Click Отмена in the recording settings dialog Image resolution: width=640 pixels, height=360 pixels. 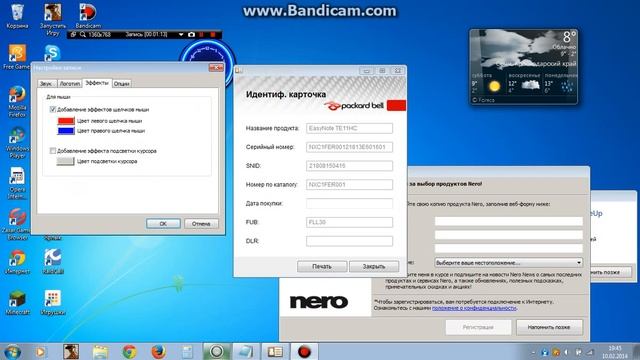pos(201,224)
